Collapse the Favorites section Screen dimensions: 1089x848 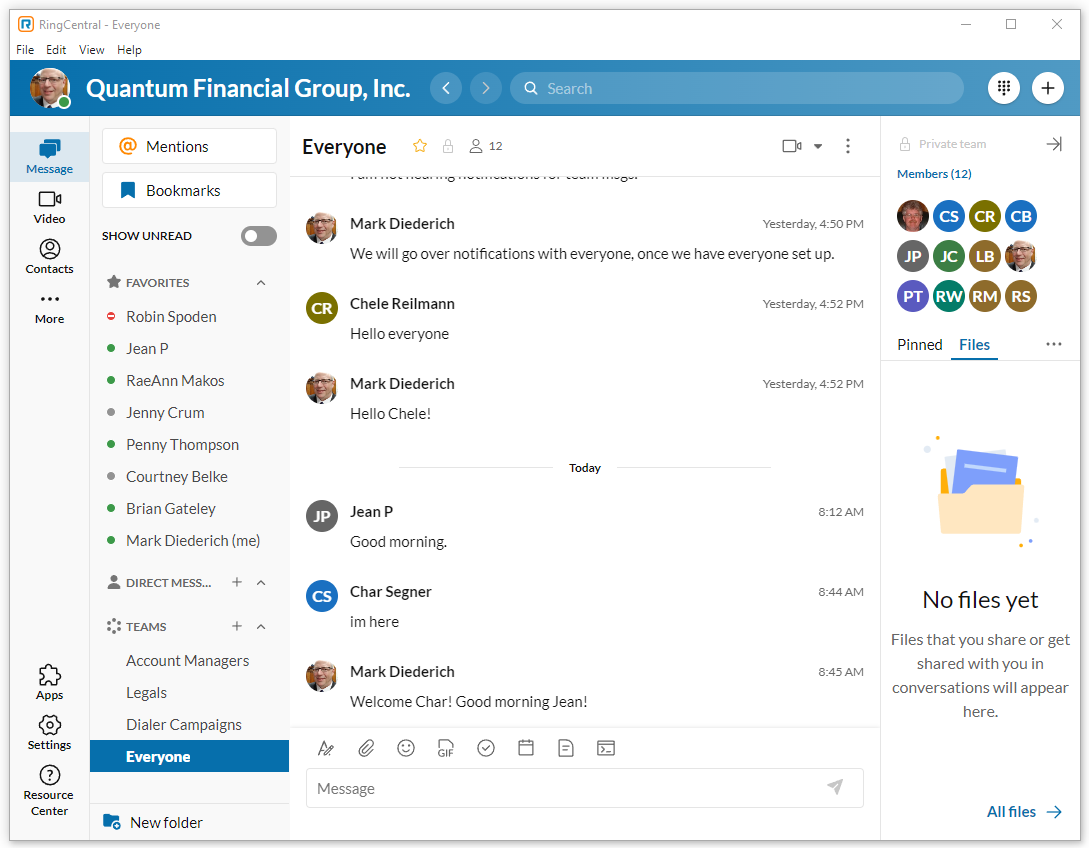[261, 283]
